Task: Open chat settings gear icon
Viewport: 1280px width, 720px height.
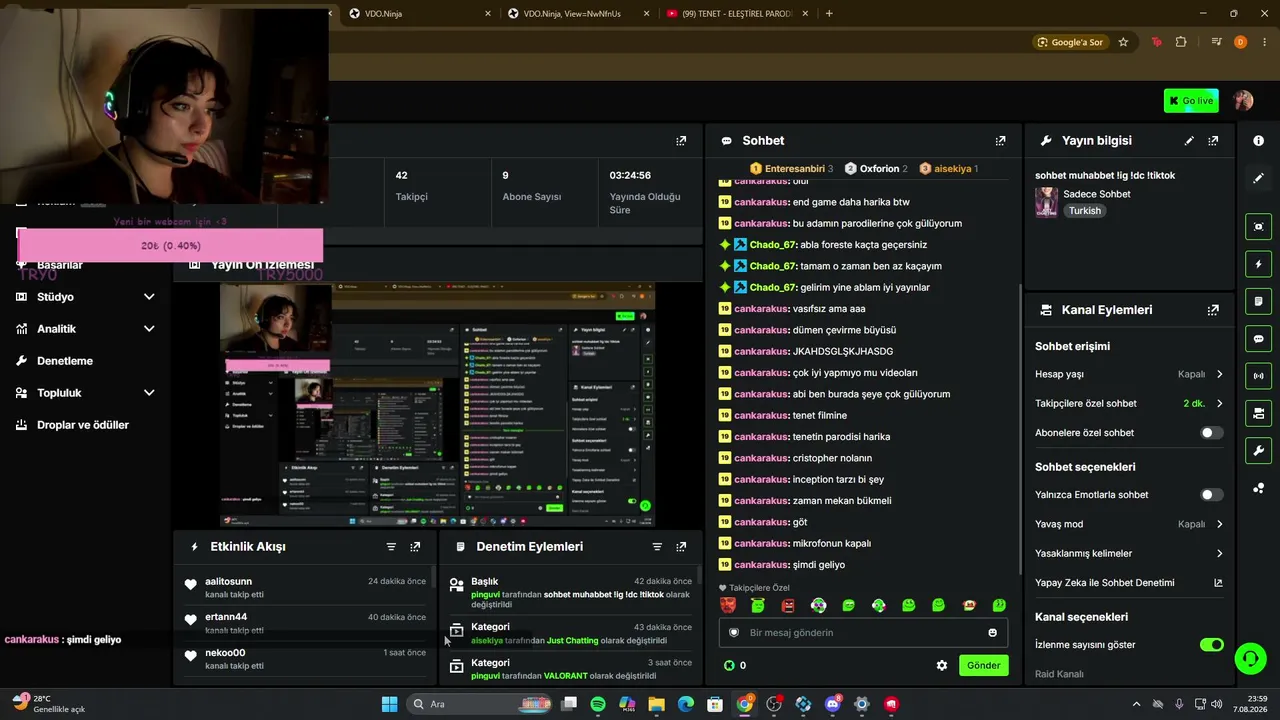Action: pyautogui.click(x=941, y=665)
